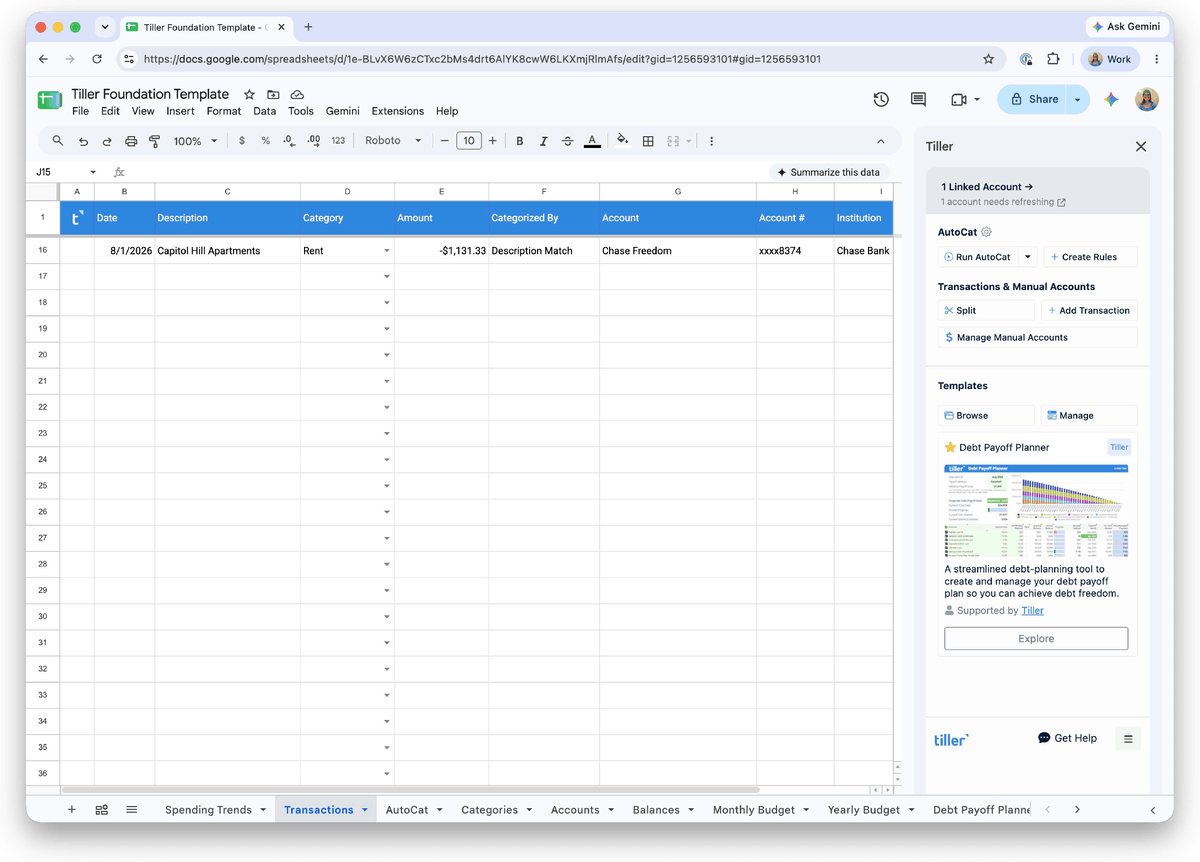Open the Insert menu
1200x862 pixels.
click(180, 111)
